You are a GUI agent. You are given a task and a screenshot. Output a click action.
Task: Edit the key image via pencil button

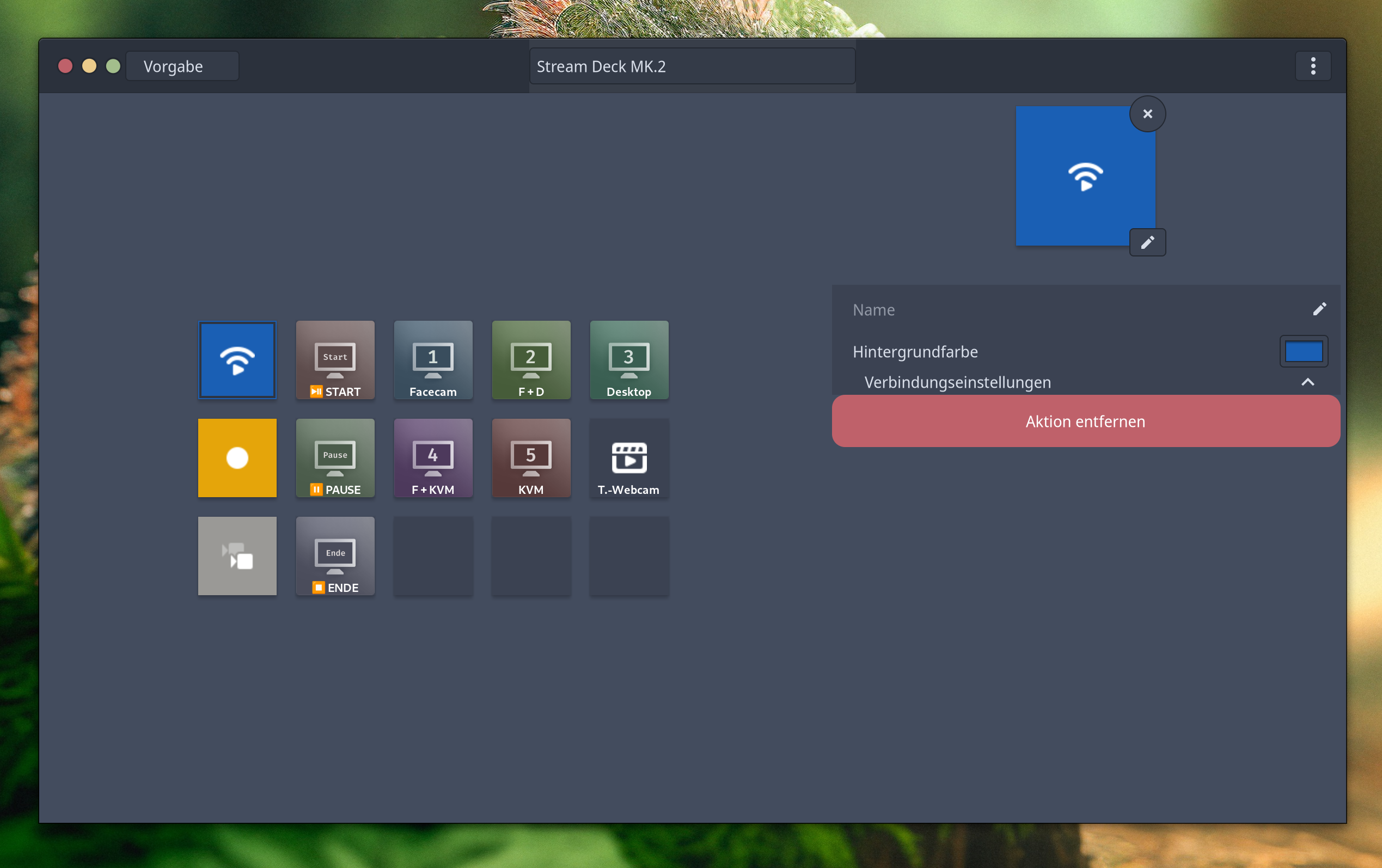coord(1147,242)
